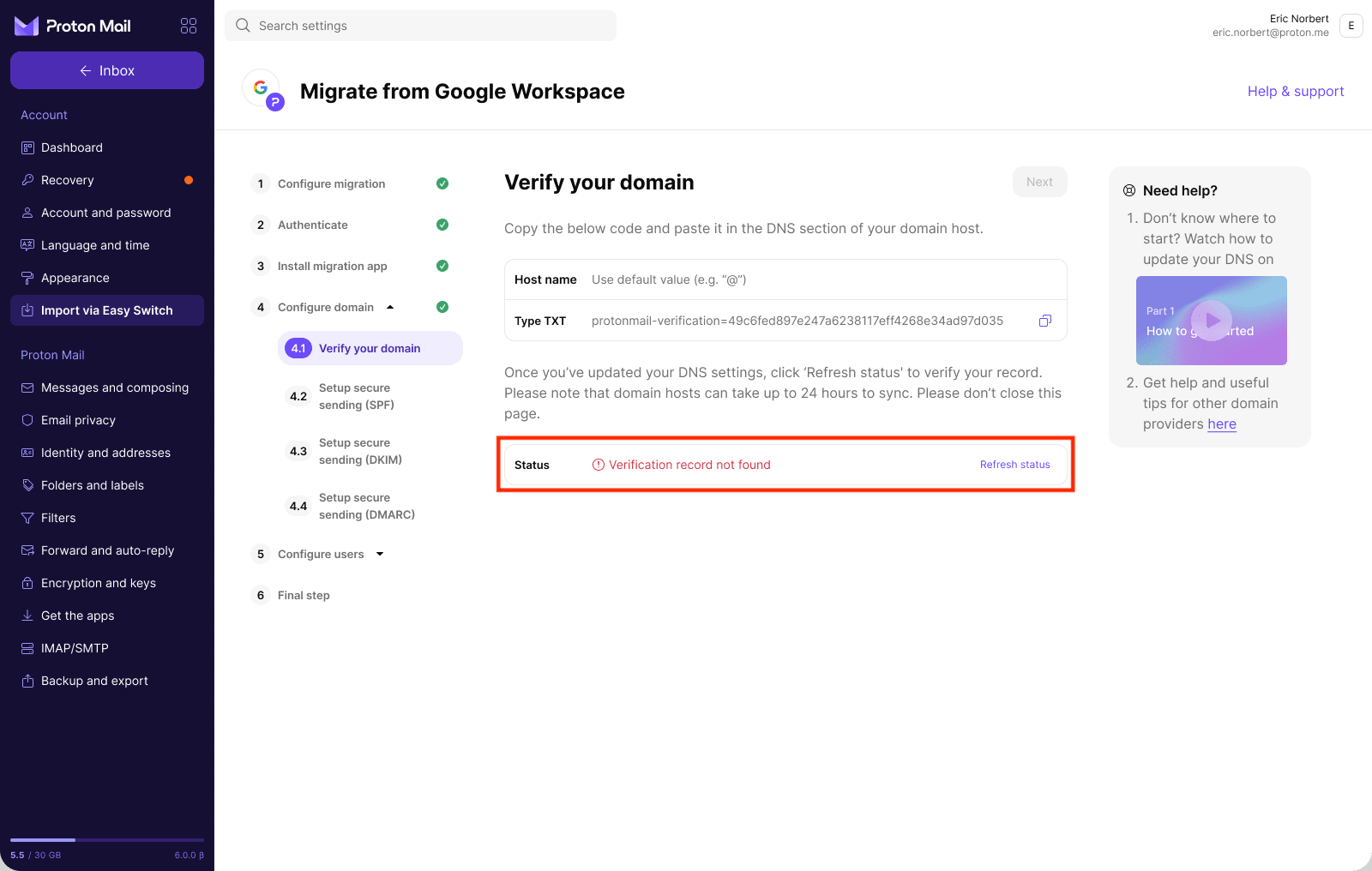This screenshot has width=1372, height=871.
Task: Open Backup and export settings
Action: coord(107,681)
